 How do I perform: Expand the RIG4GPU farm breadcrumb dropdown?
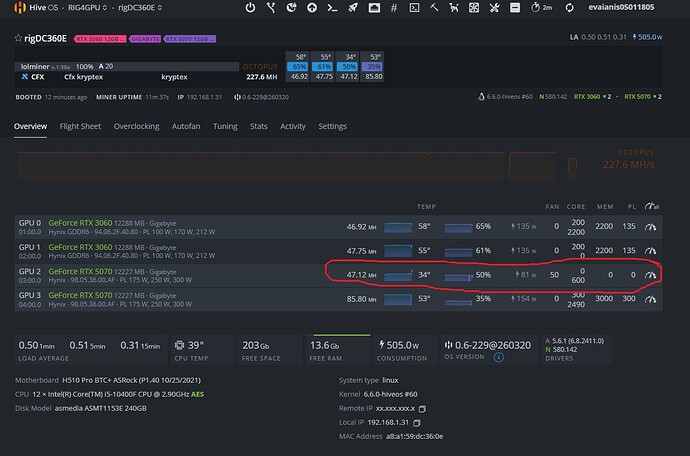click(90, 8)
